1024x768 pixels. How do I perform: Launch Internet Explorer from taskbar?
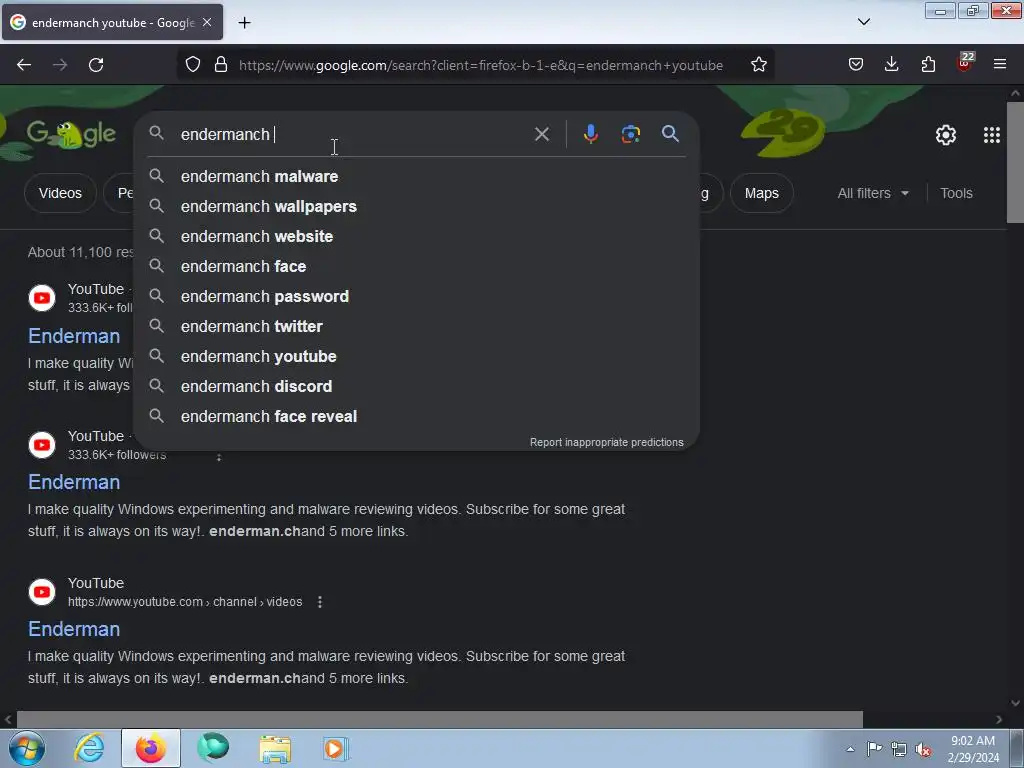point(89,748)
